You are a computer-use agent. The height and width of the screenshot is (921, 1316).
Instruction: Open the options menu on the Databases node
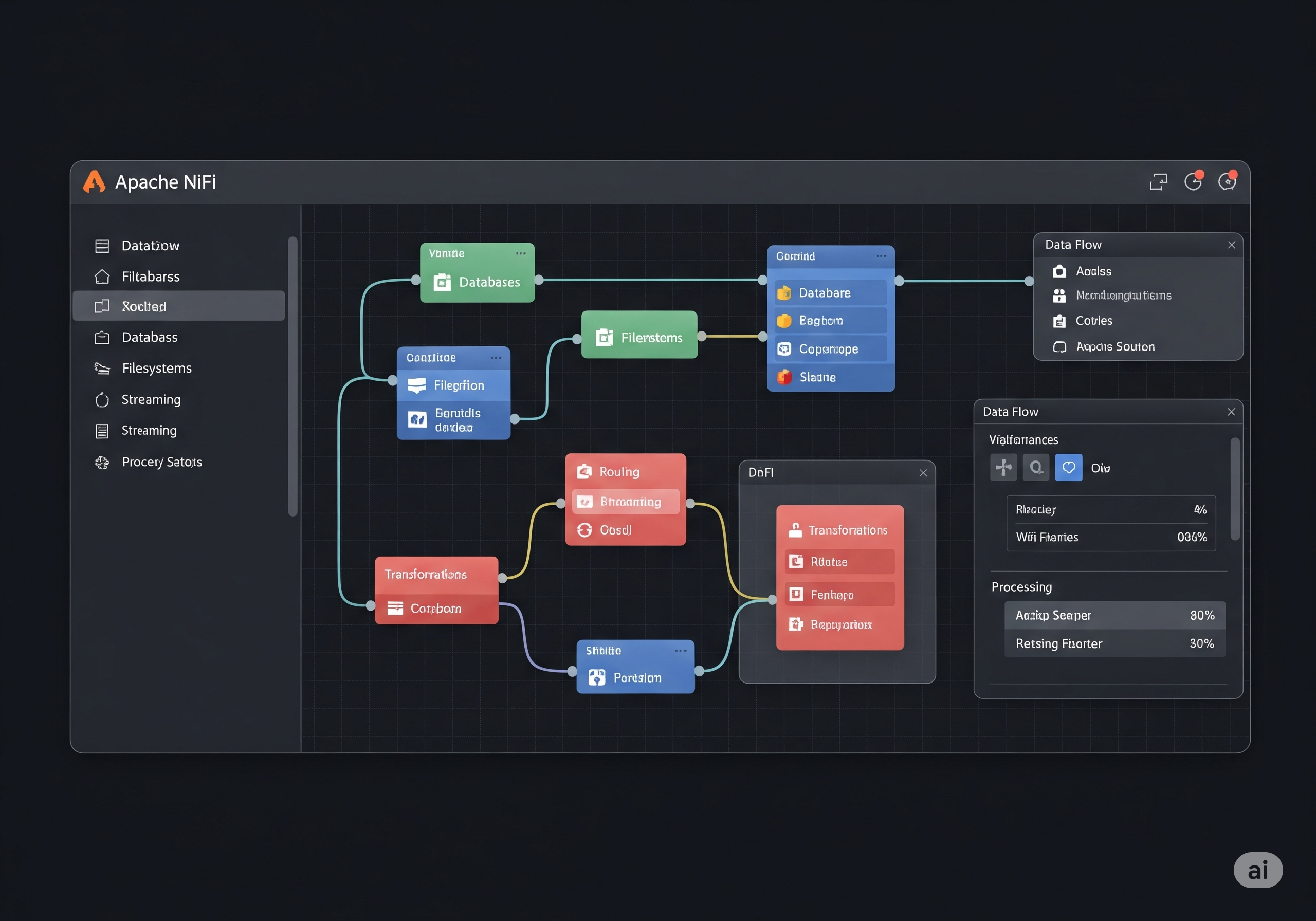520,253
